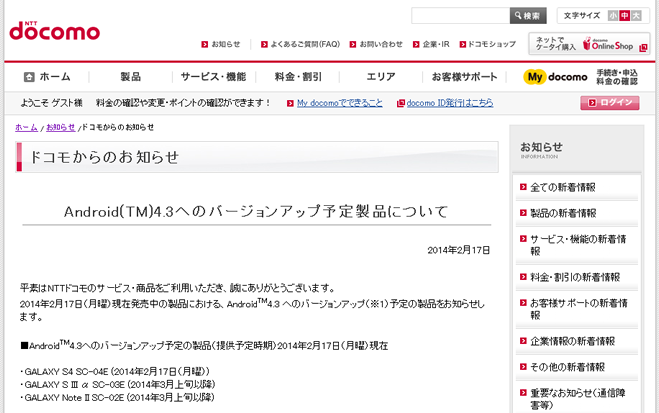Open the docomo Online Shop banner

589,44
